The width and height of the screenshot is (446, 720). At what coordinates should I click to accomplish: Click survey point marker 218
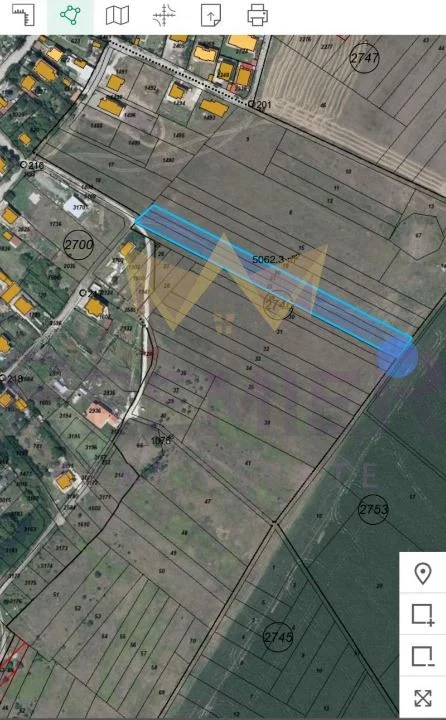coord(11,379)
